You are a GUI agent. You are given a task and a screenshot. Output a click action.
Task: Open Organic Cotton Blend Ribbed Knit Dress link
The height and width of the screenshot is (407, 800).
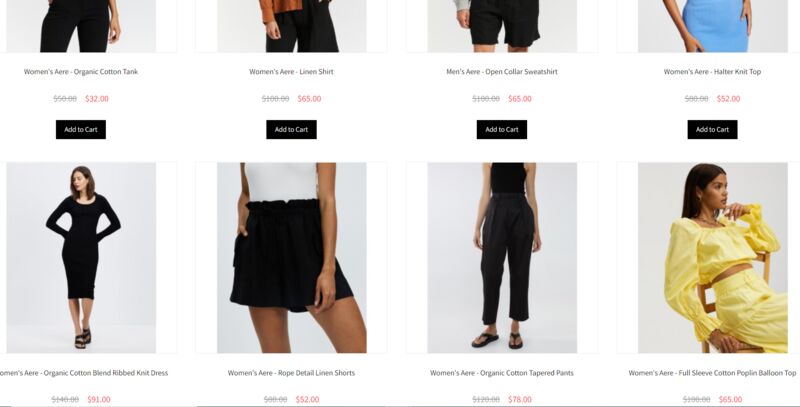[83, 373]
